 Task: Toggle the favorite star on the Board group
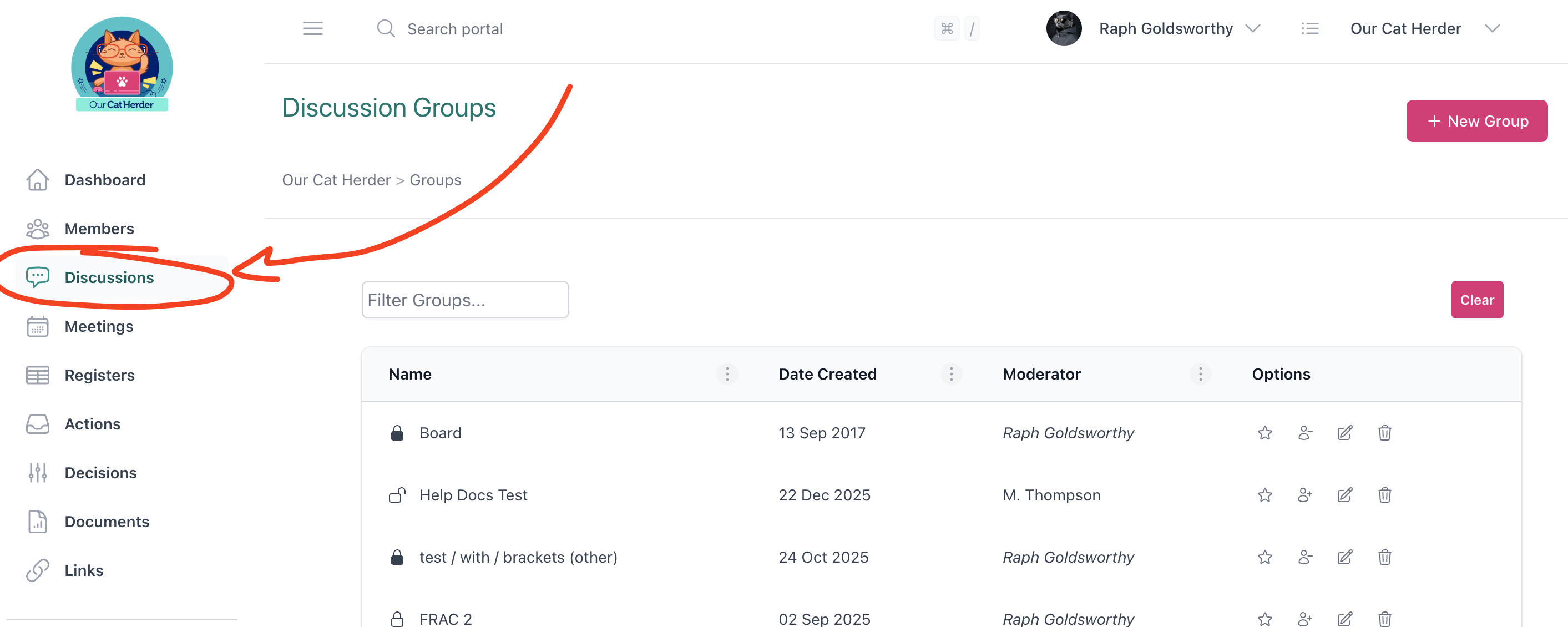(1264, 433)
